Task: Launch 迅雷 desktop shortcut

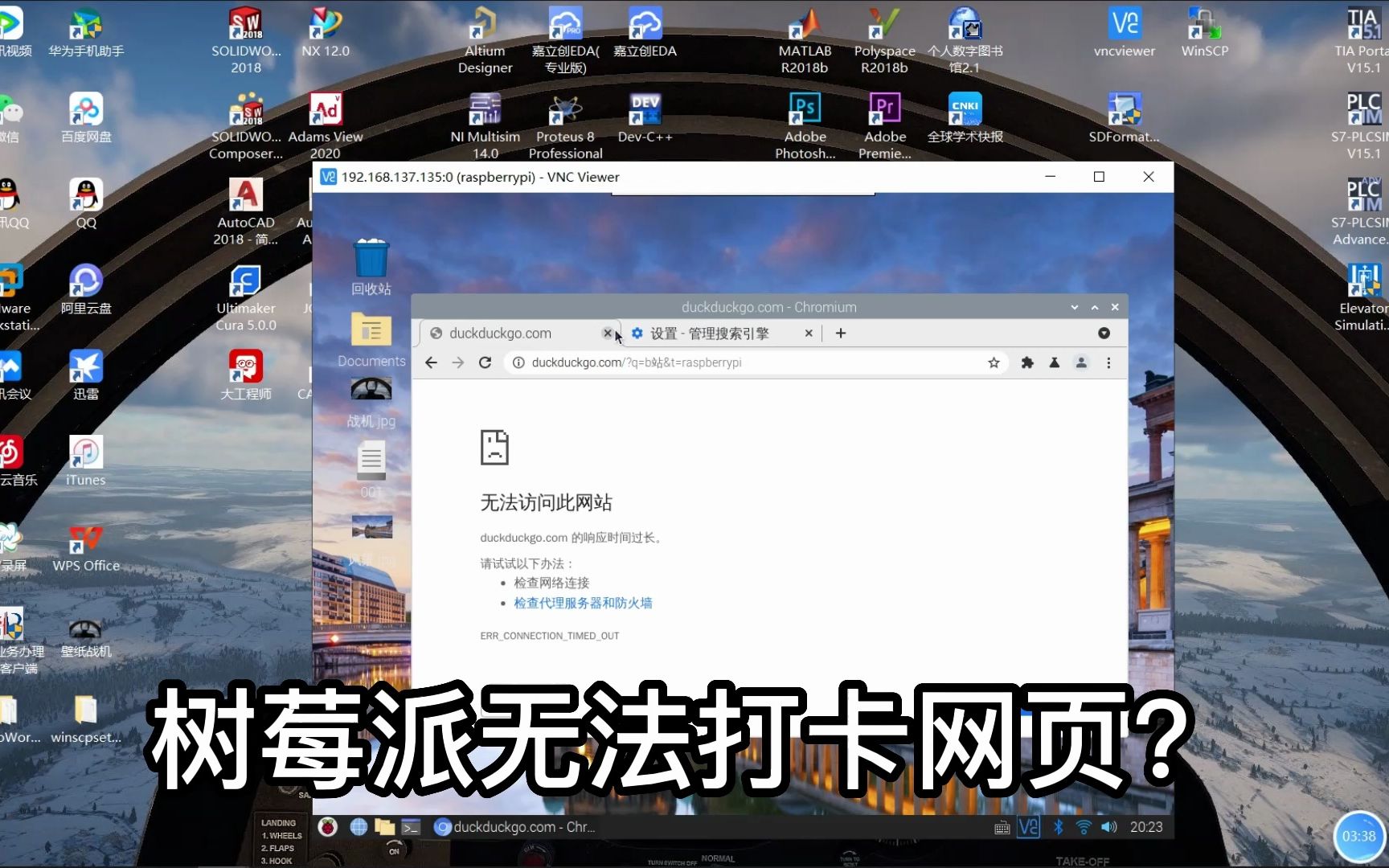Action: (x=86, y=376)
